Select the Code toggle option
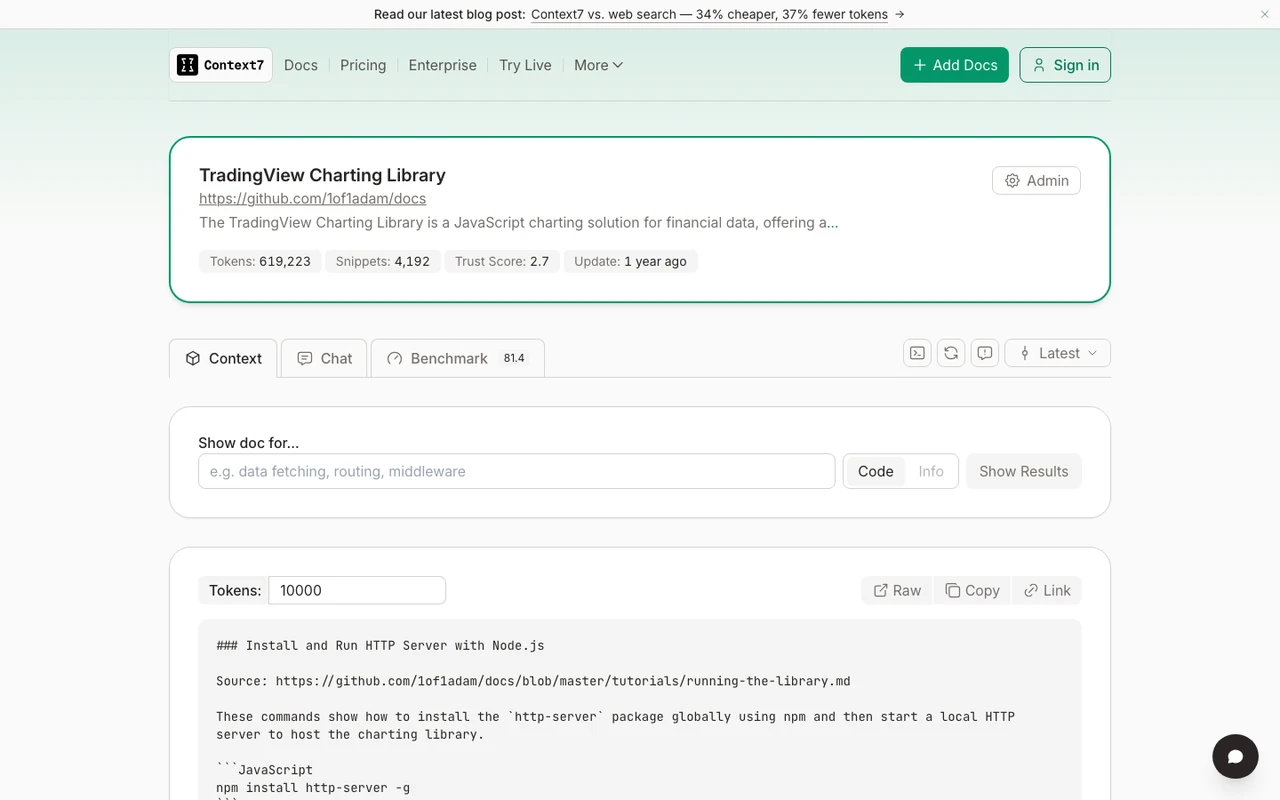This screenshot has width=1280, height=800. tap(875, 471)
